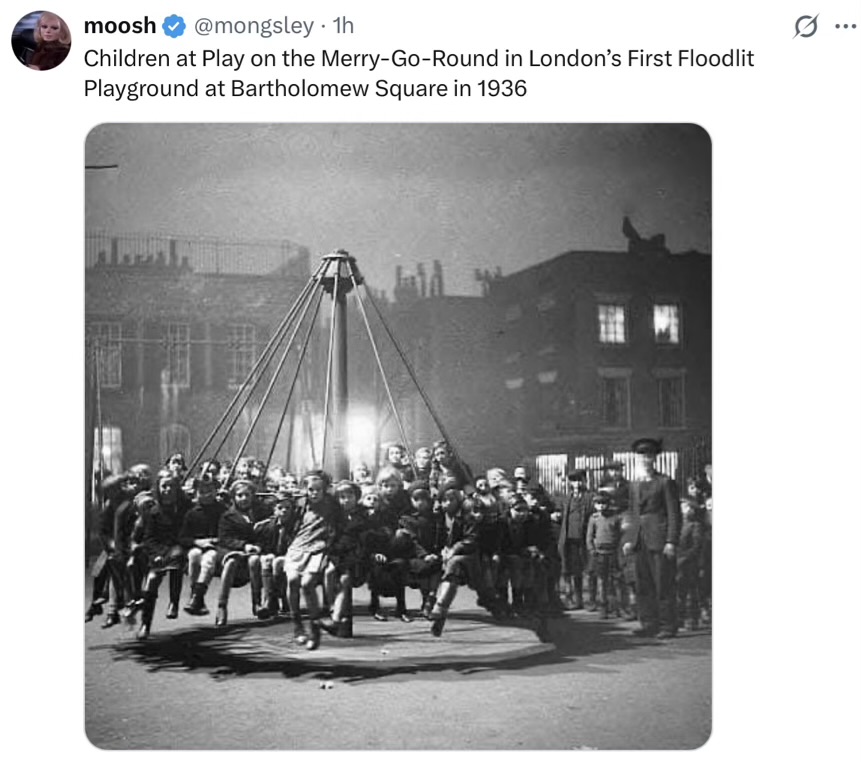This screenshot has width=861, height=762.
Task: Open the black-and-white playground photo
Action: point(398,436)
